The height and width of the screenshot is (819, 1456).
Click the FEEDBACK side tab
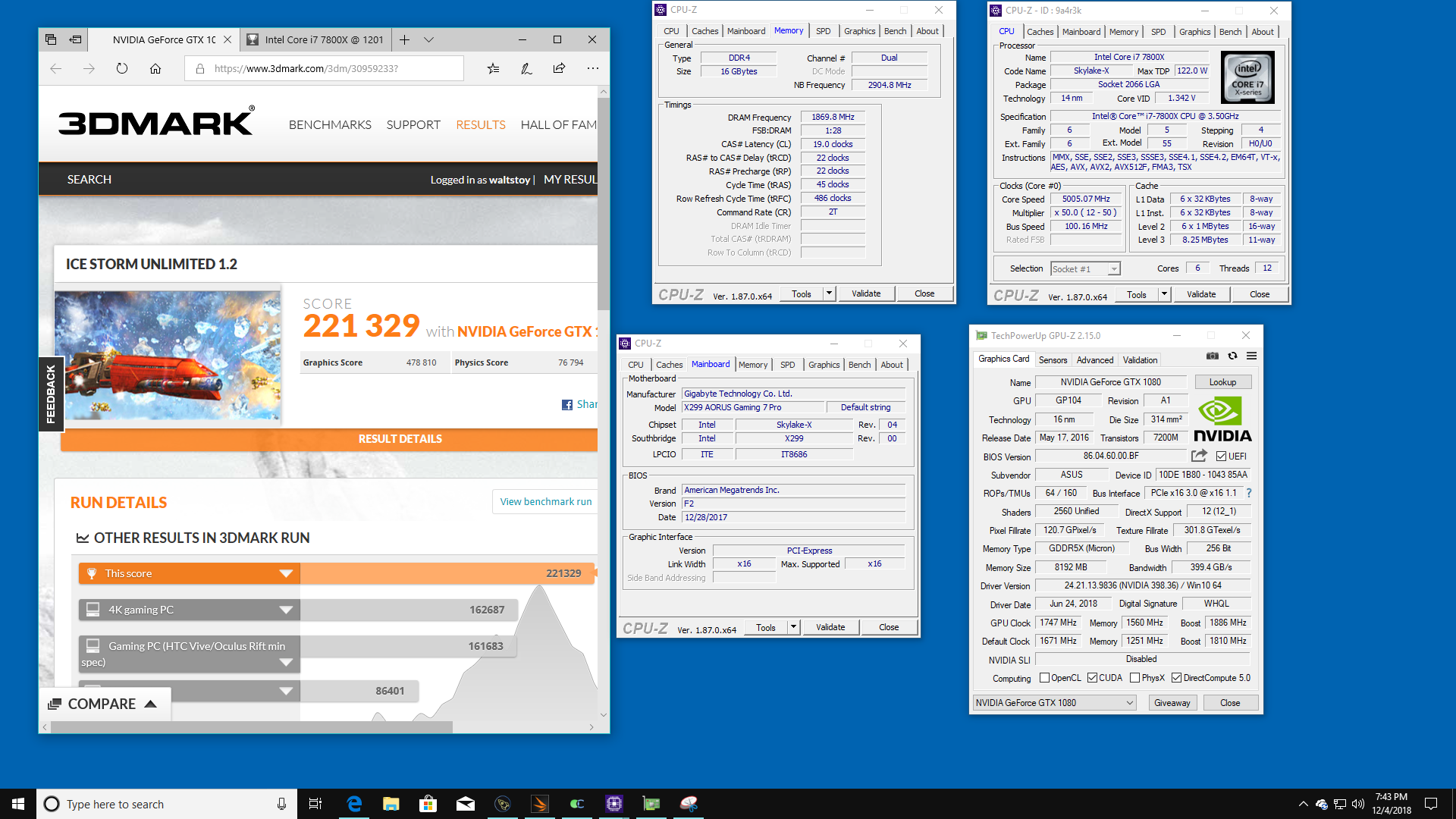pos(51,394)
